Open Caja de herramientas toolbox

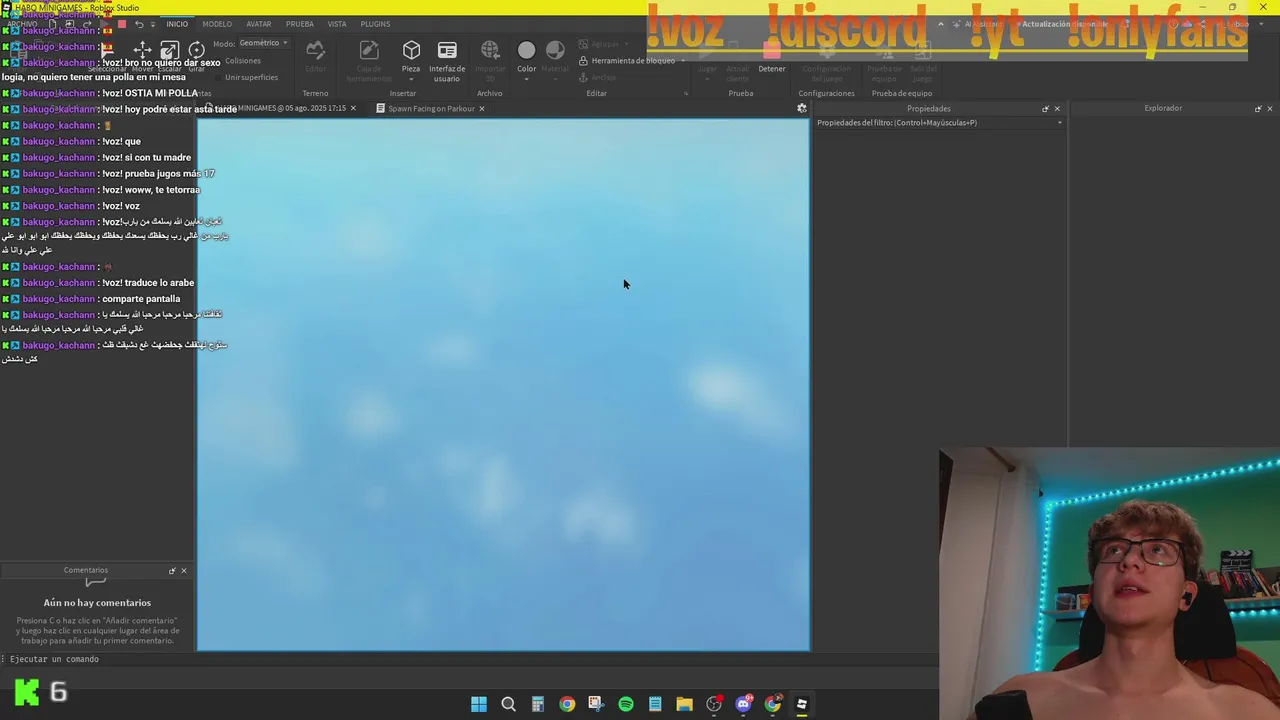(x=369, y=61)
